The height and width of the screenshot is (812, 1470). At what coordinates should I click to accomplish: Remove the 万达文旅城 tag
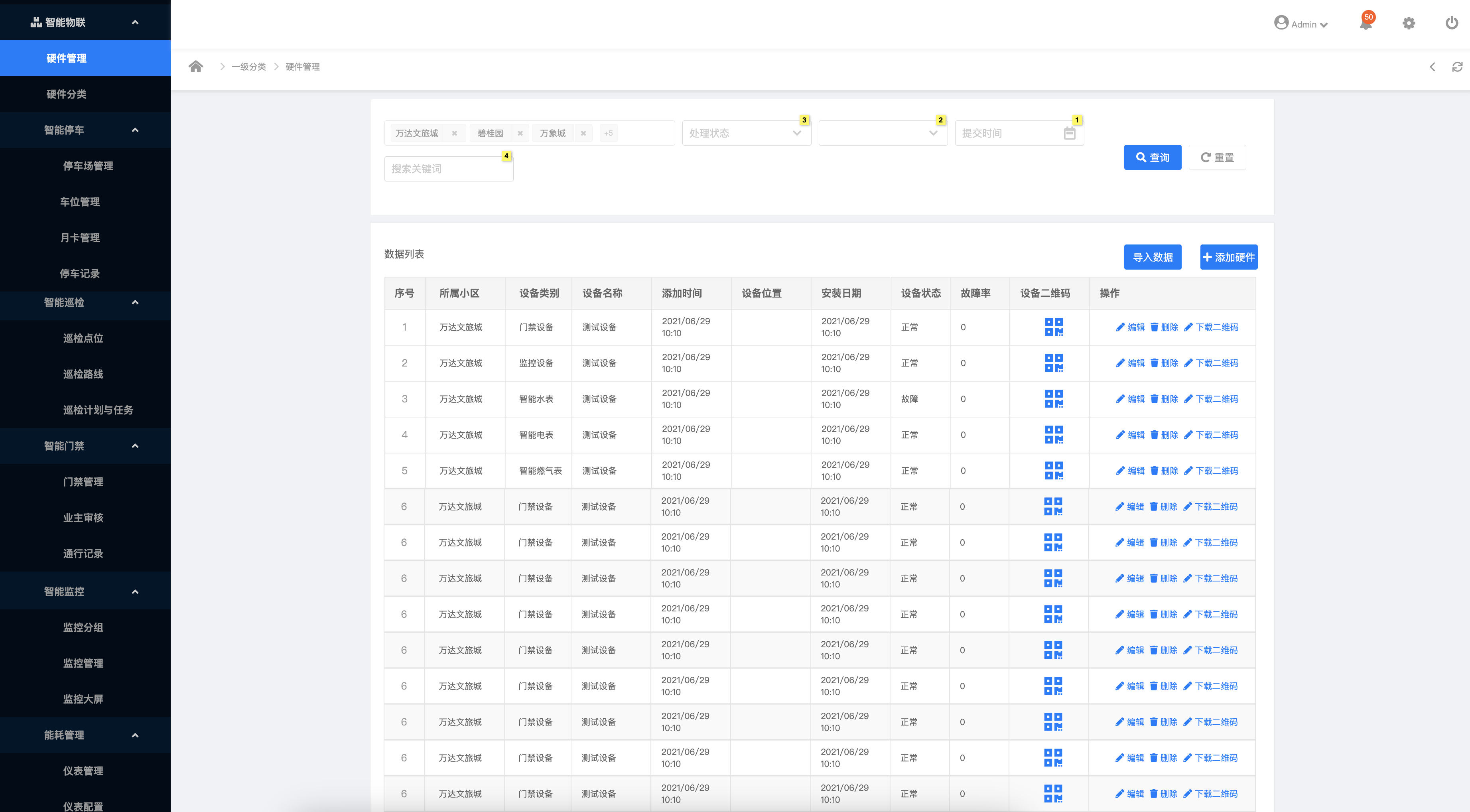point(454,134)
